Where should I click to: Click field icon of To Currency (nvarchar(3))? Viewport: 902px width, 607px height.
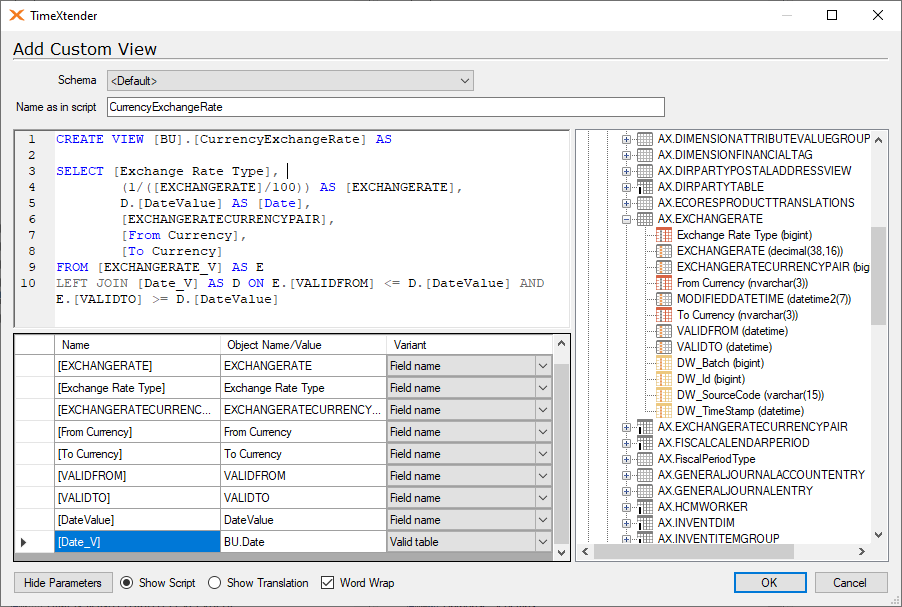pyautogui.click(x=664, y=315)
